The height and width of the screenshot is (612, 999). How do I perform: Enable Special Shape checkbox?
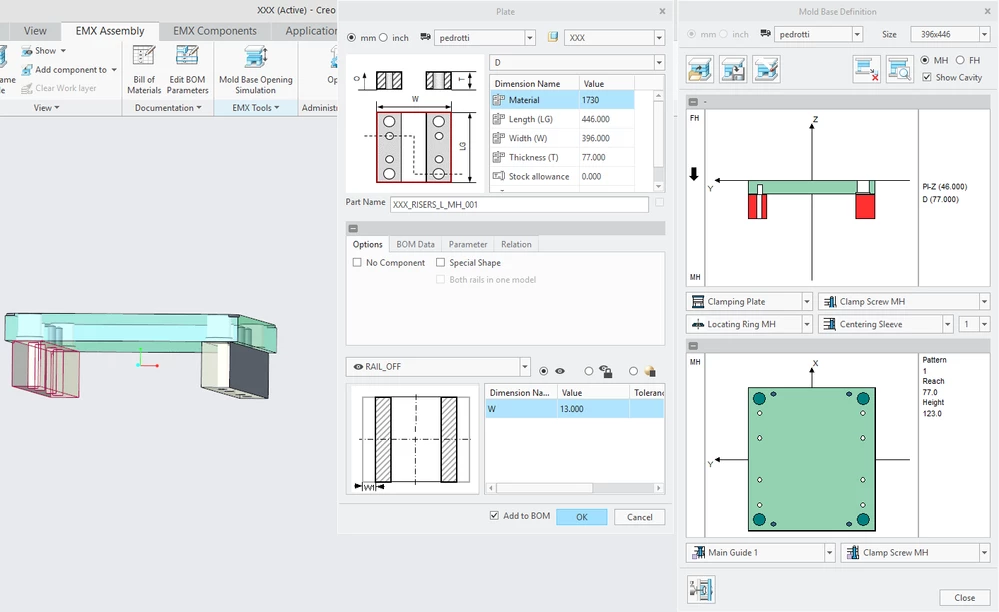pos(440,262)
